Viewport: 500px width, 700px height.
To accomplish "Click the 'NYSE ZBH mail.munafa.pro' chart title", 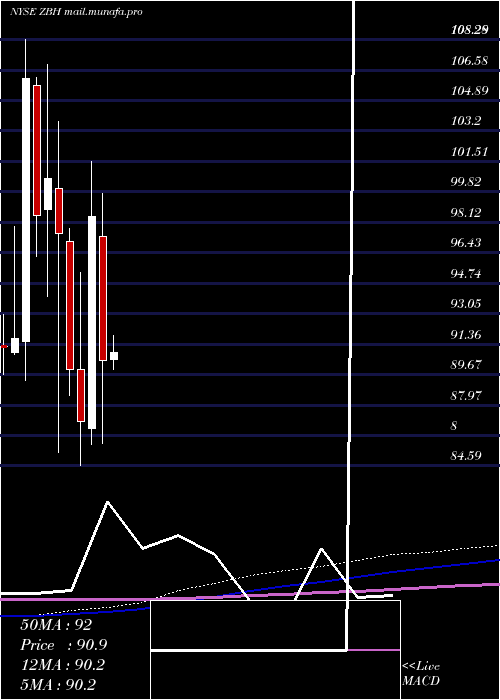I will 76,12.
